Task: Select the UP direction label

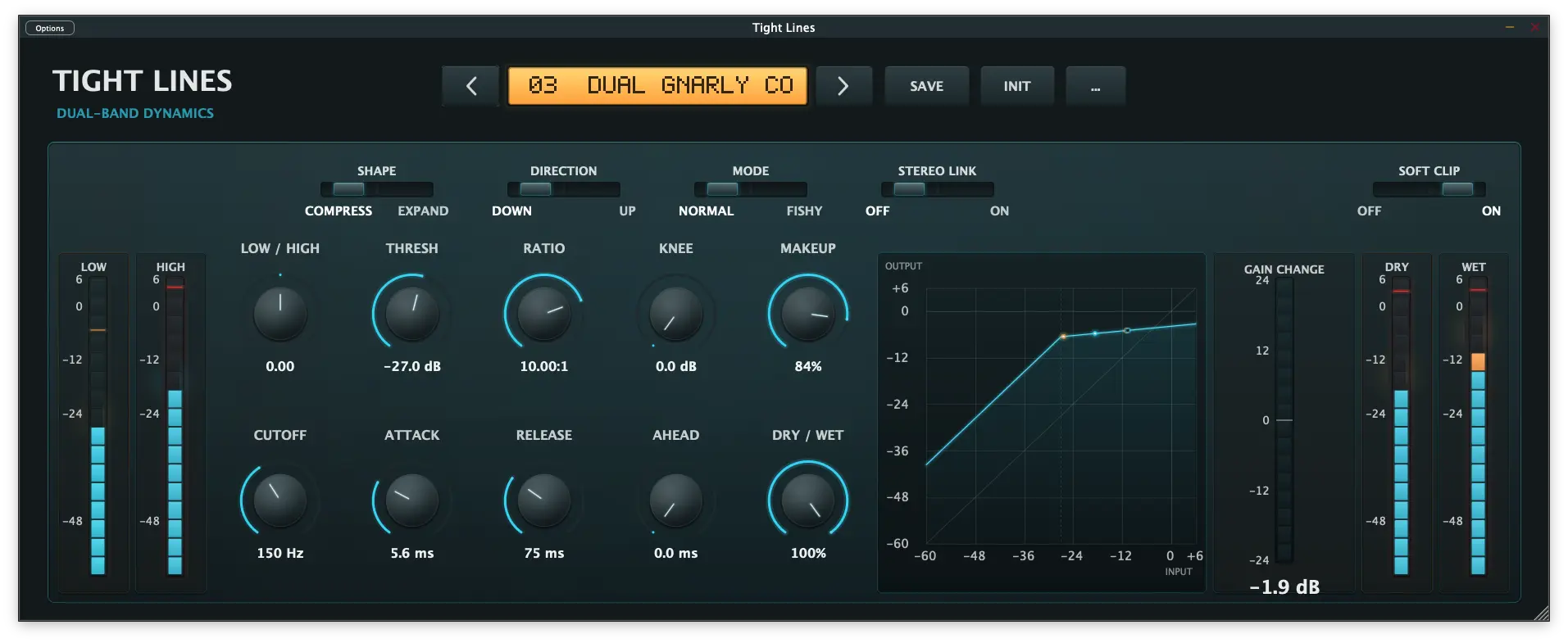Action: point(627,211)
